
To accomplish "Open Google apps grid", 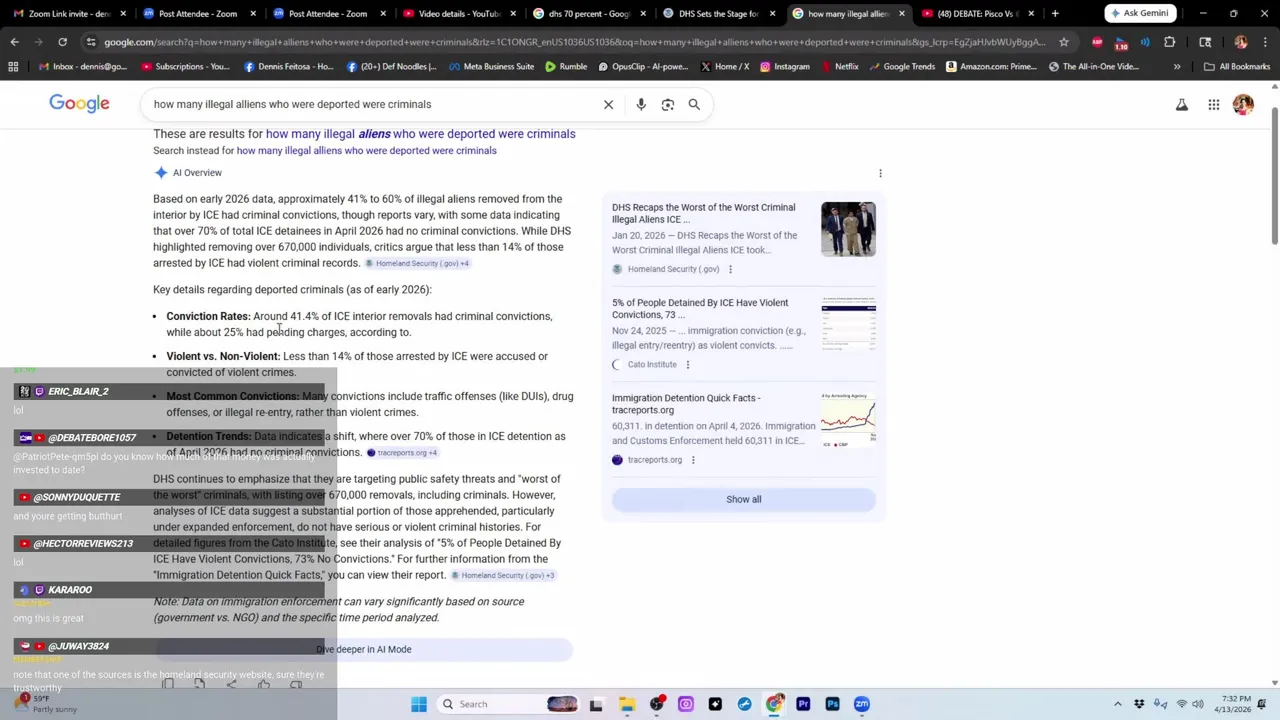I will coord(1214,104).
